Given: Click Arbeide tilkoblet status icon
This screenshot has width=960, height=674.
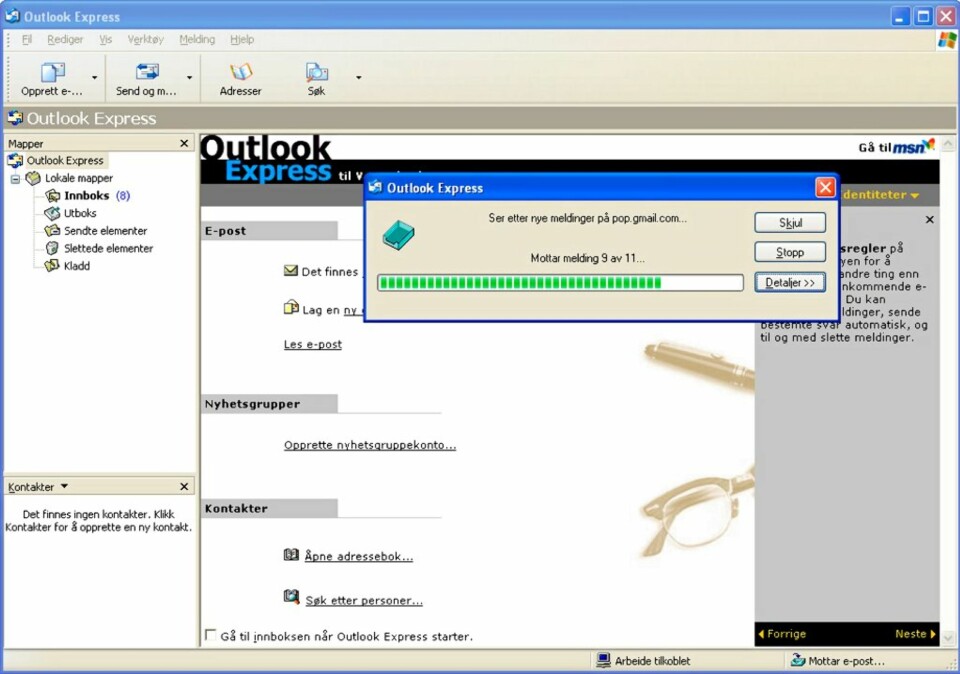Looking at the screenshot, I should [604, 660].
